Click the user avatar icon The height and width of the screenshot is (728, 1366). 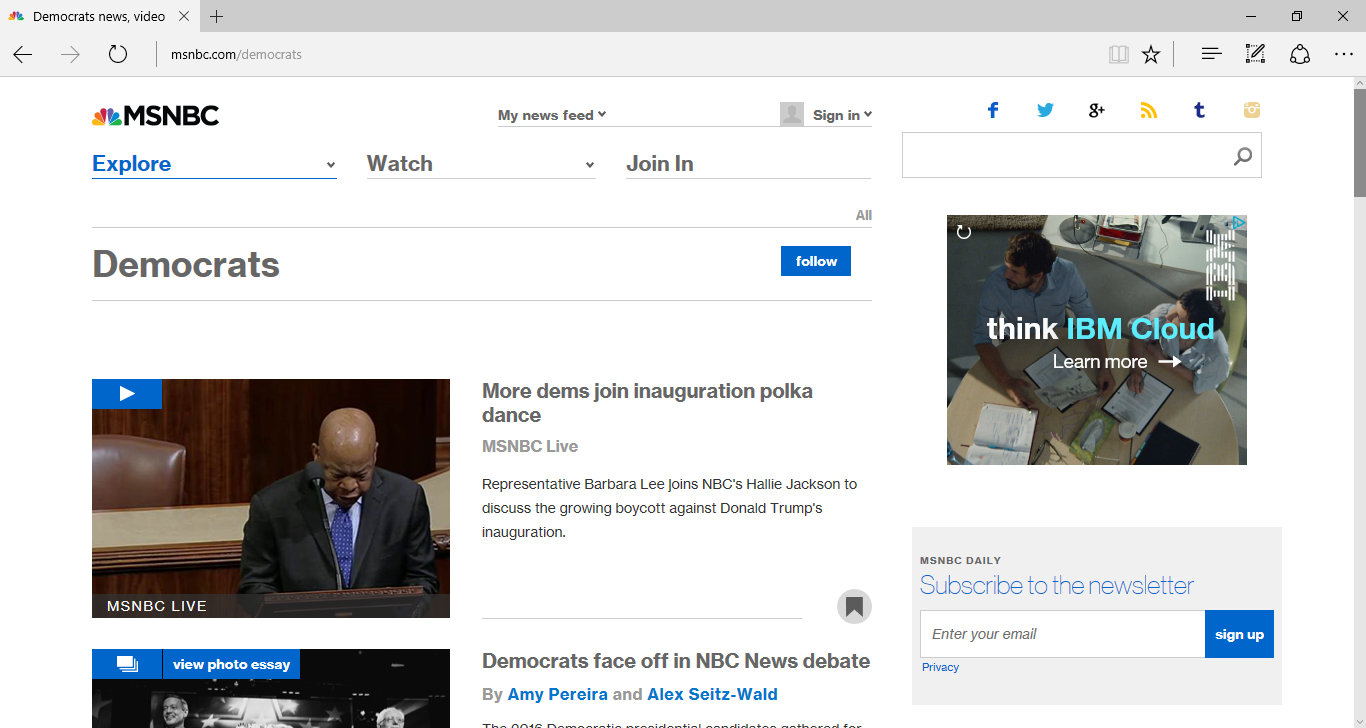point(792,114)
